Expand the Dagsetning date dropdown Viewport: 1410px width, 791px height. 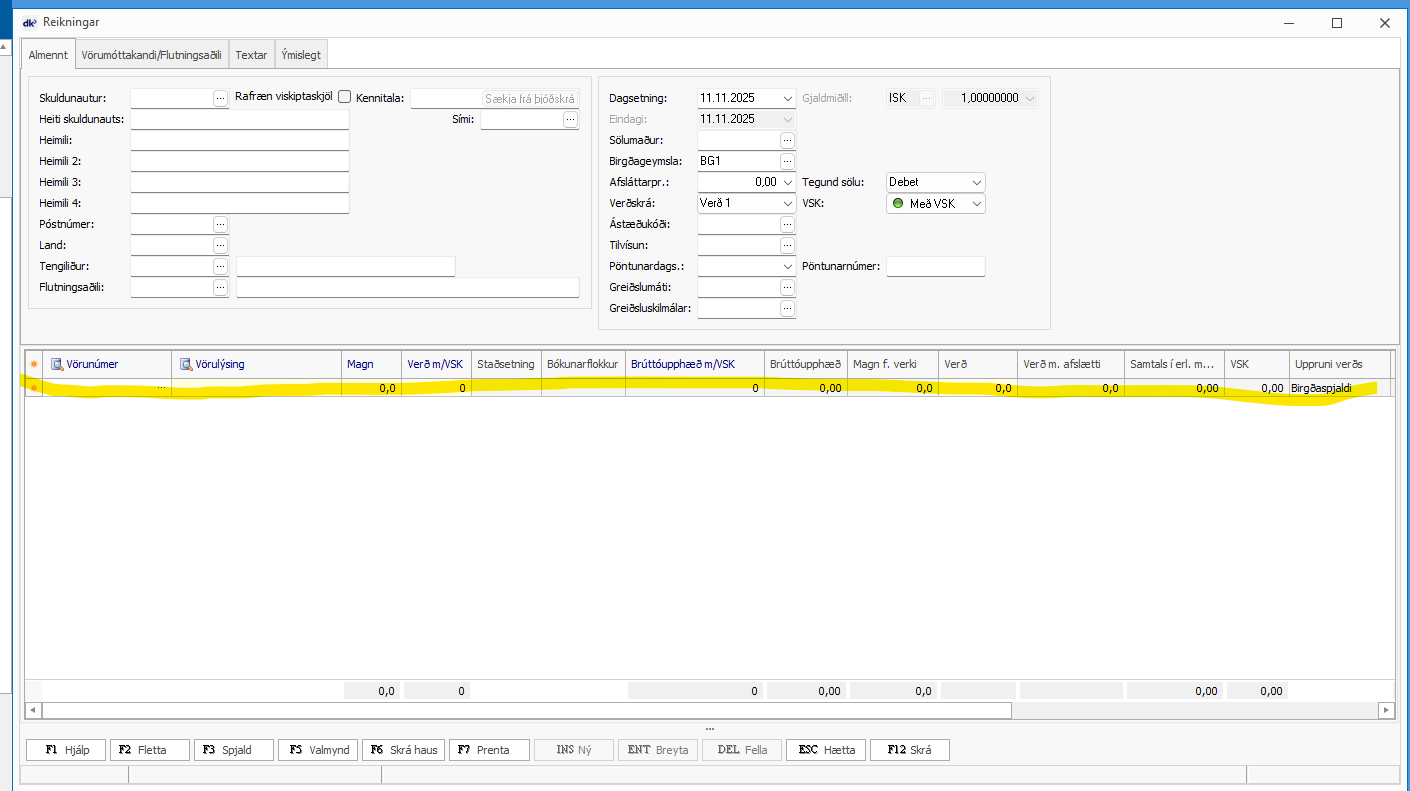click(x=787, y=98)
